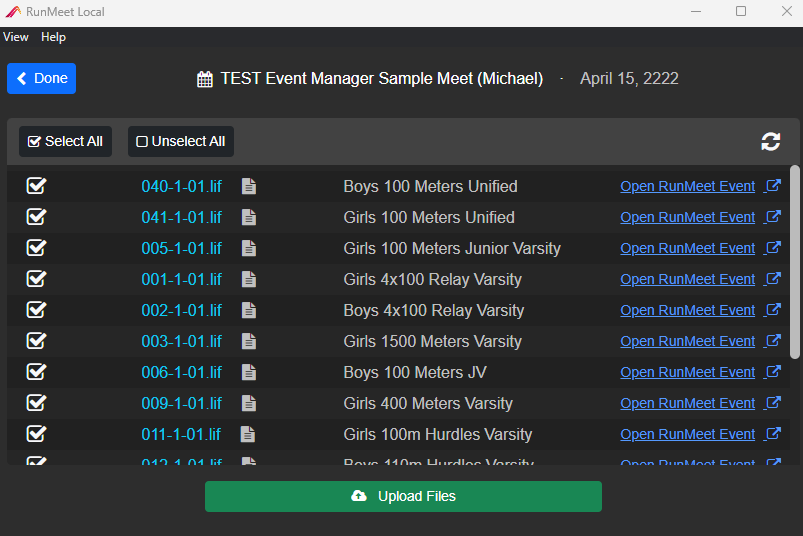Uncheck the 040-1-01.lif checkbox
Screen dimensions: 803x536
36,186
